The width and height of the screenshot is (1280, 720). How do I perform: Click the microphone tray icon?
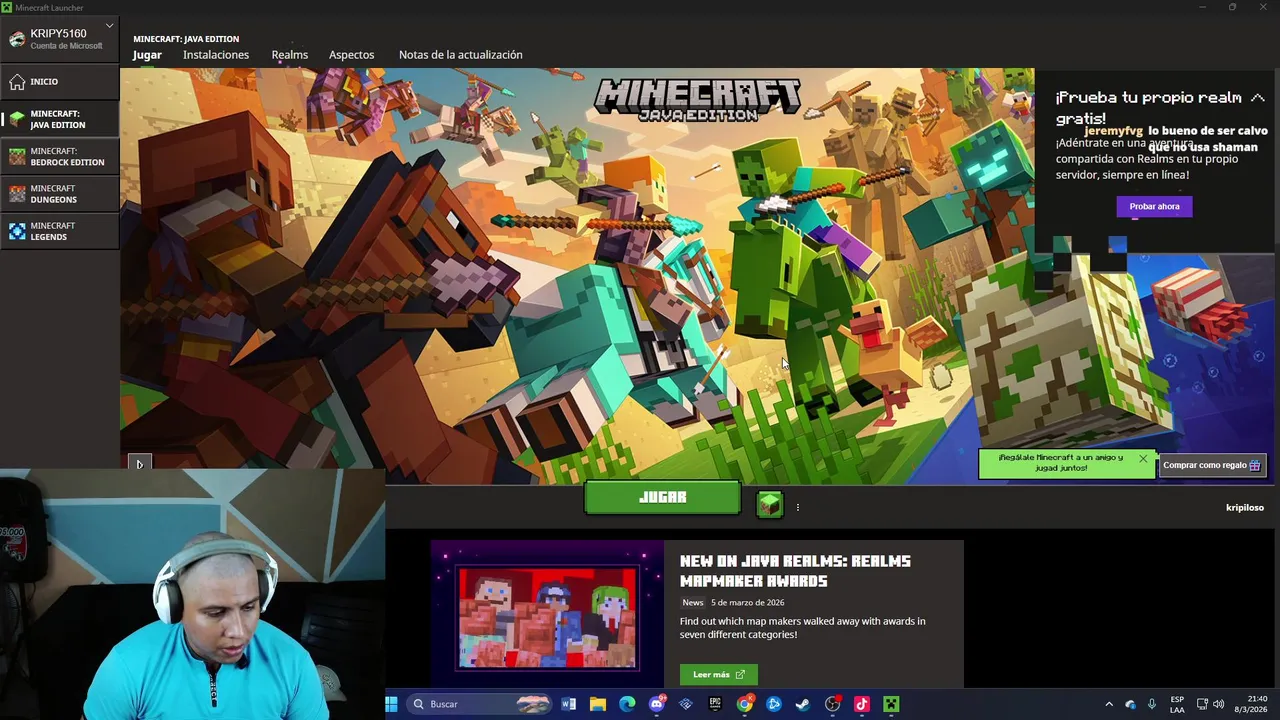coord(1152,704)
